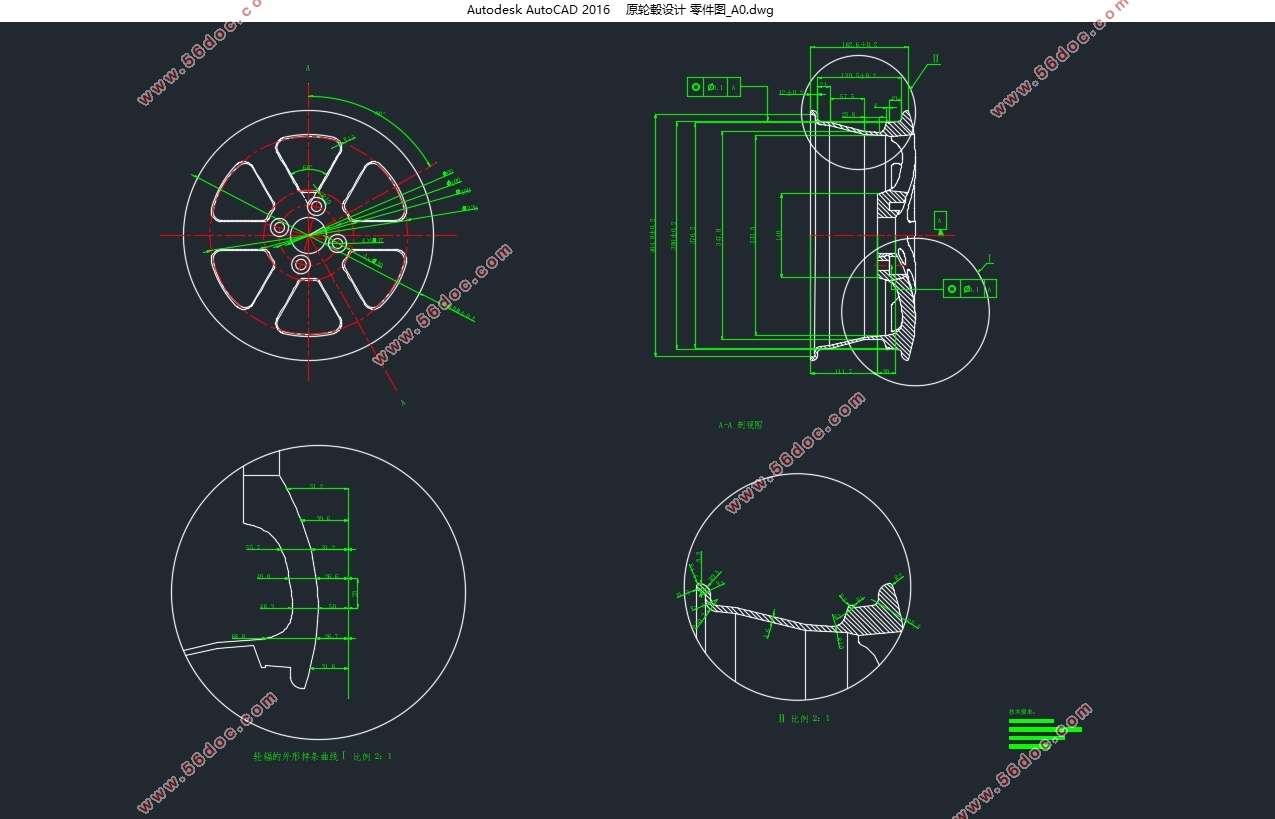Click the "51.2" dimension in spoke detail
Screen dimensions: 1275x819
pos(316,487)
